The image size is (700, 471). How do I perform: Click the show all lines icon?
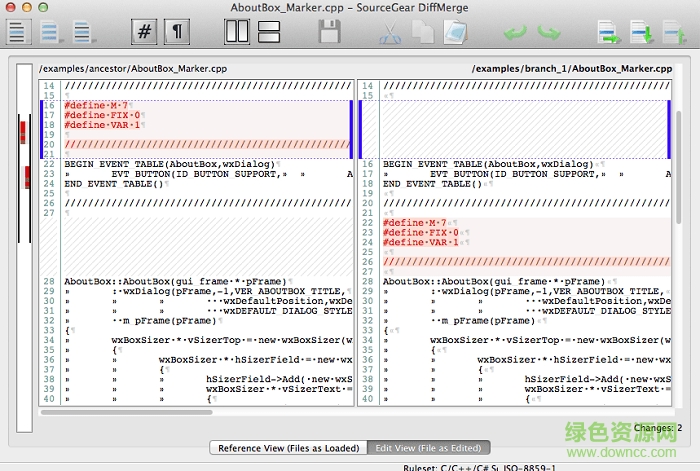click(18, 32)
